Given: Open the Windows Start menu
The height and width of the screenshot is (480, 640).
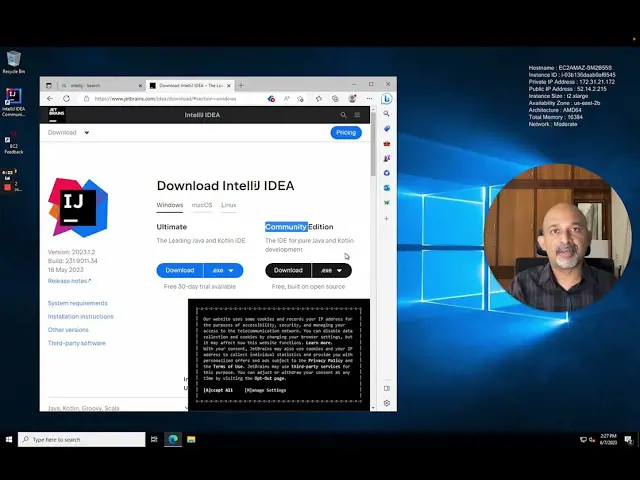Looking at the screenshot, I should [9, 439].
